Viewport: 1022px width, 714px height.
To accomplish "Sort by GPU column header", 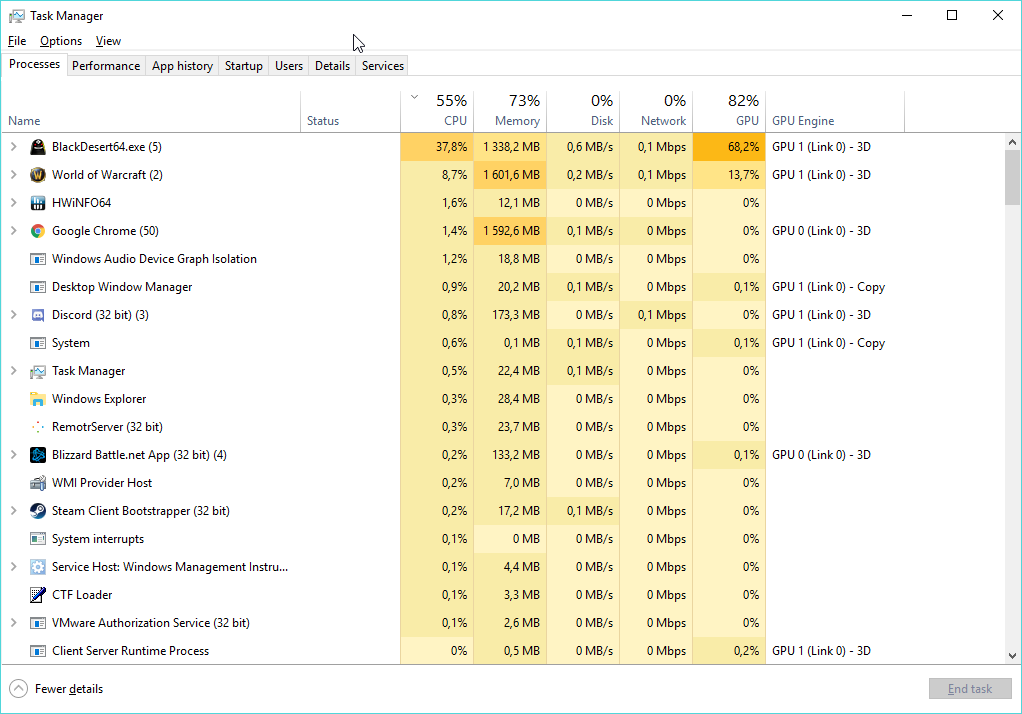I will point(729,111).
